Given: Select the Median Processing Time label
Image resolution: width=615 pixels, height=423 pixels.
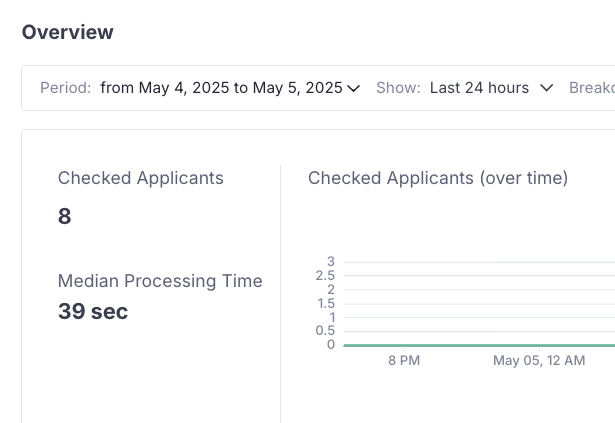Looking at the screenshot, I should (160, 281).
